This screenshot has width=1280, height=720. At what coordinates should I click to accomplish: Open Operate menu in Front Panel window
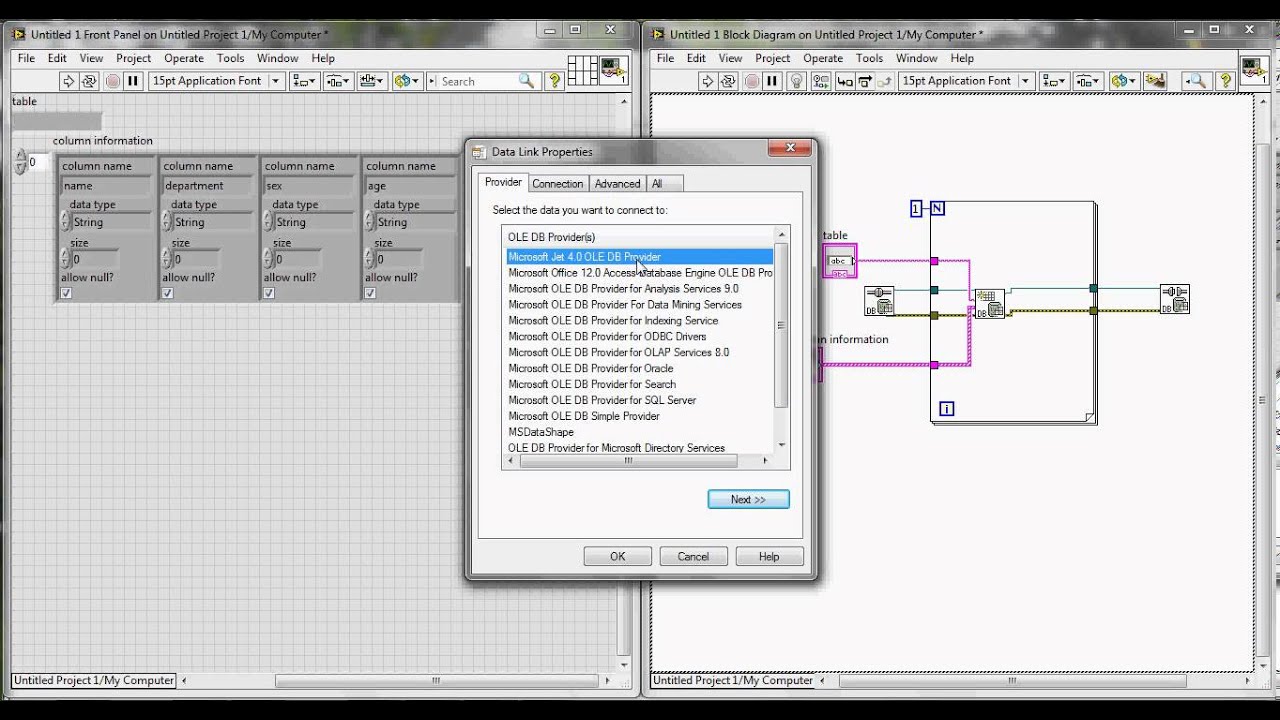[184, 58]
